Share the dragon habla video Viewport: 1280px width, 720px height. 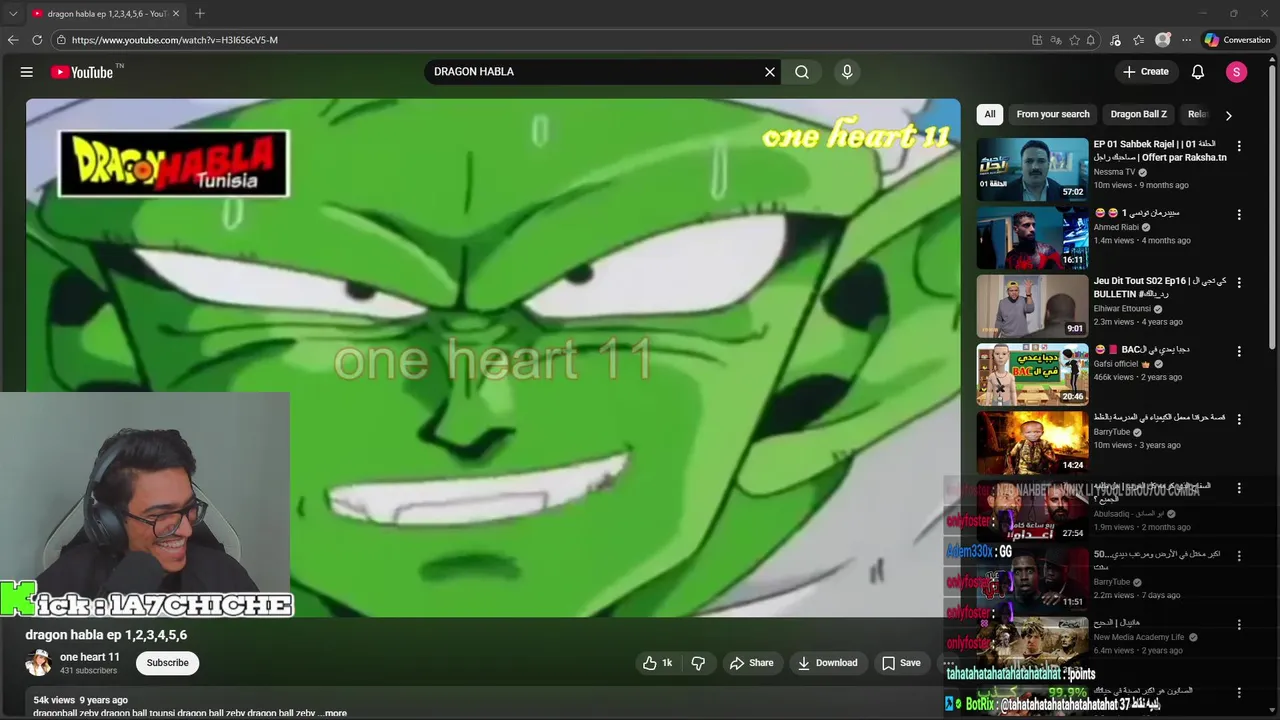coord(751,663)
